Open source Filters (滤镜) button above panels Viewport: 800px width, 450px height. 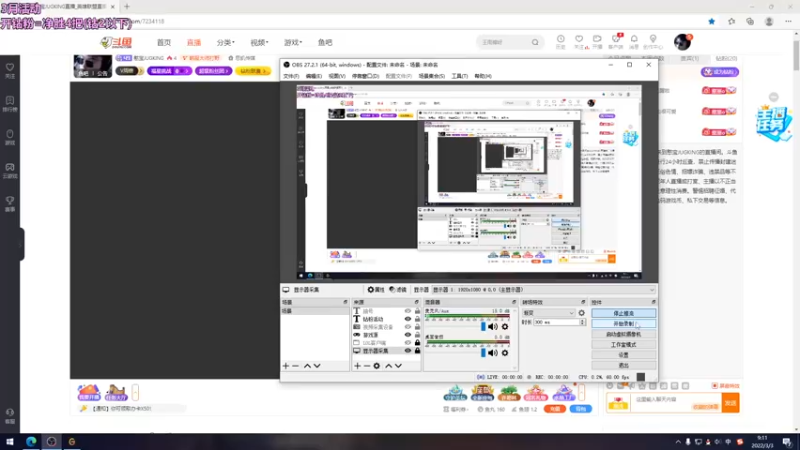point(398,290)
